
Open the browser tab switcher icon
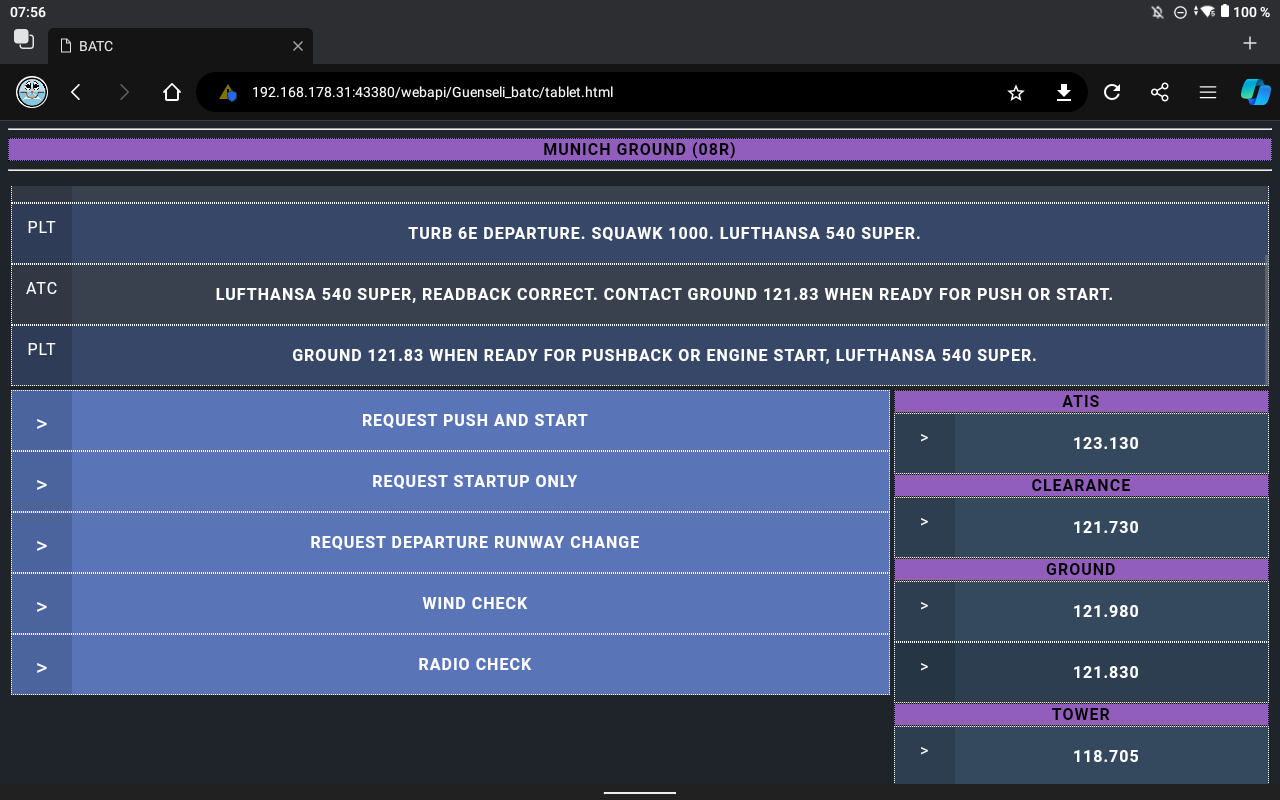[x=24, y=39]
